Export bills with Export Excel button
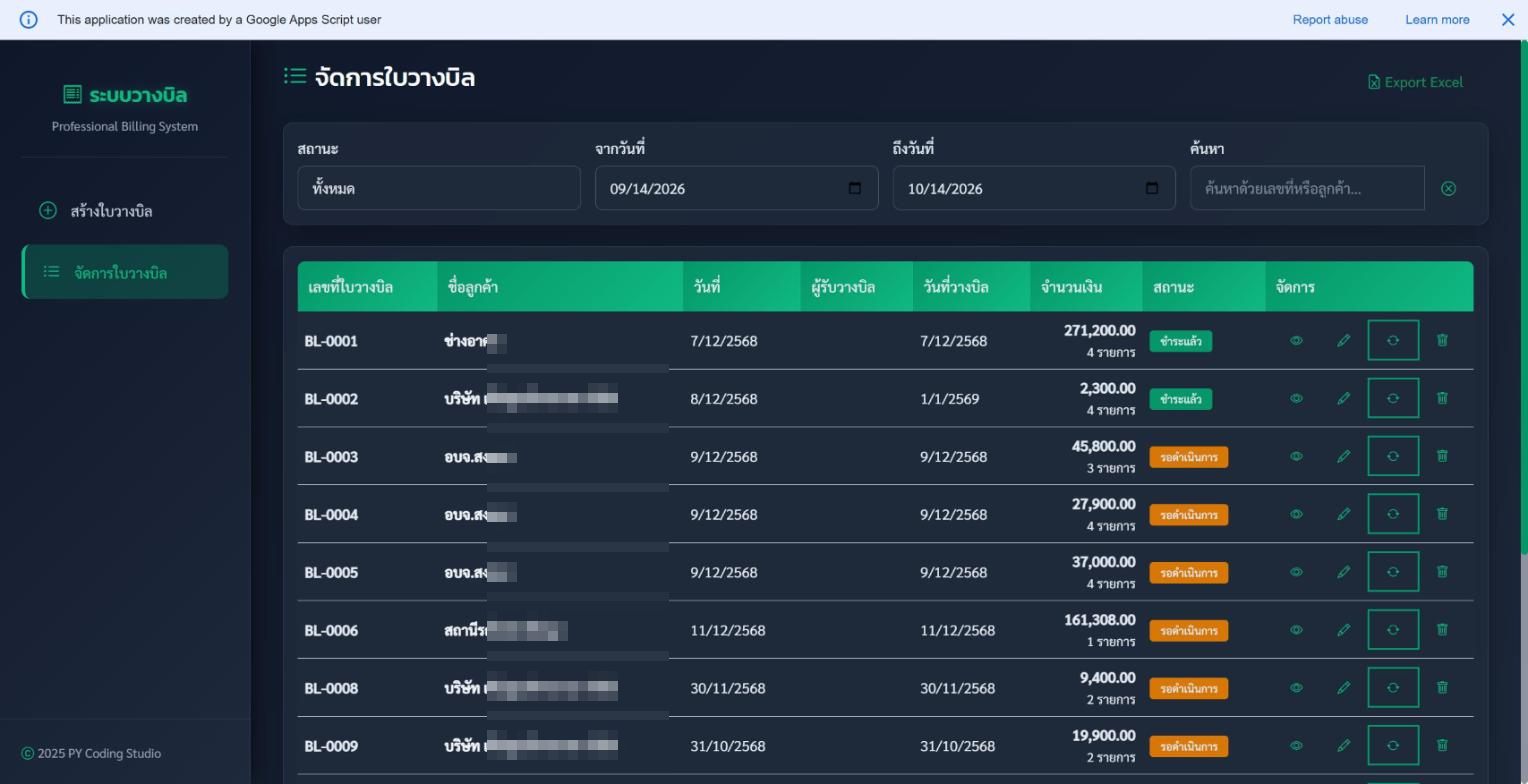Image resolution: width=1528 pixels, height=784 pixels. 1415,82
